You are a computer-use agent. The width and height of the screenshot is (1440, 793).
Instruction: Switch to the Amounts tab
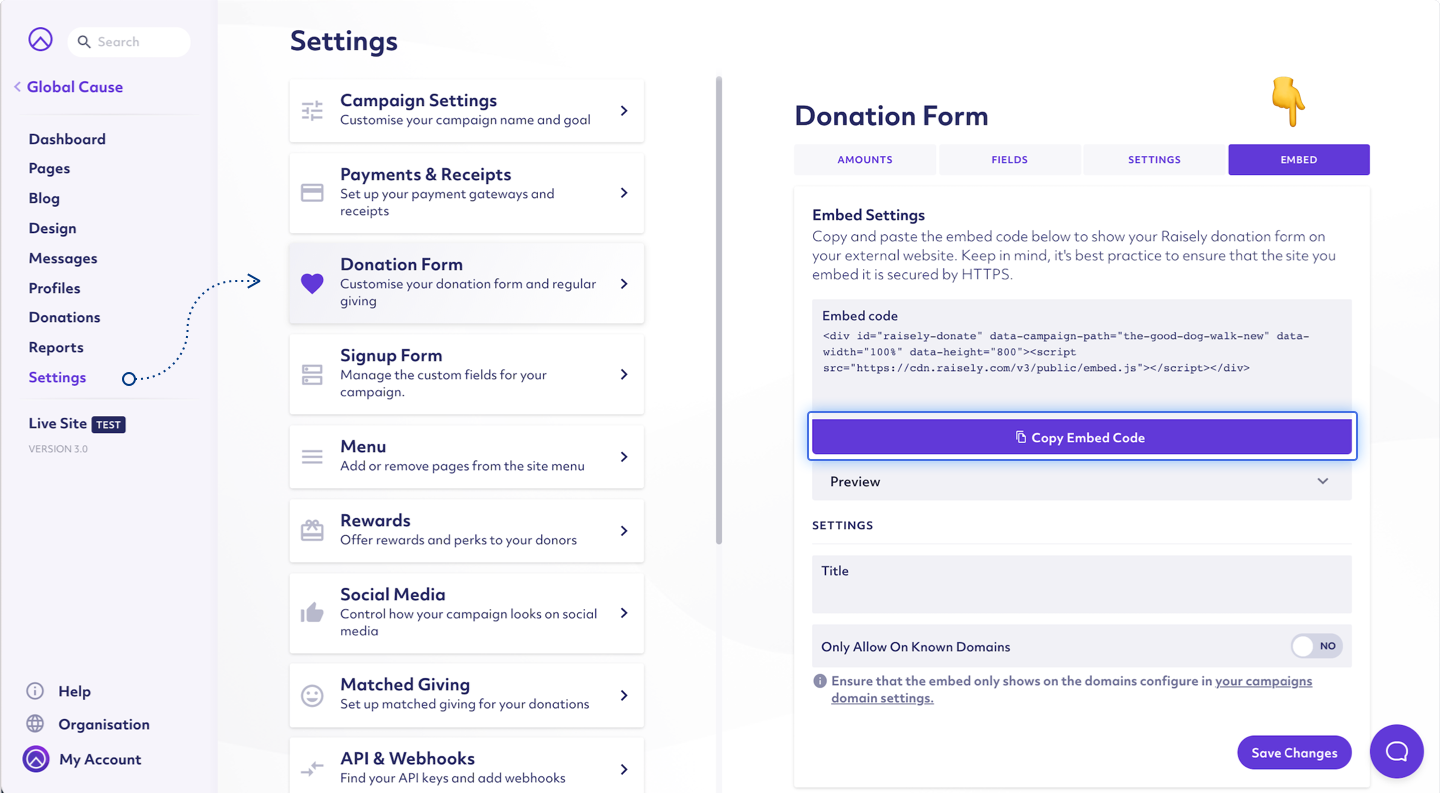(864, 159)
